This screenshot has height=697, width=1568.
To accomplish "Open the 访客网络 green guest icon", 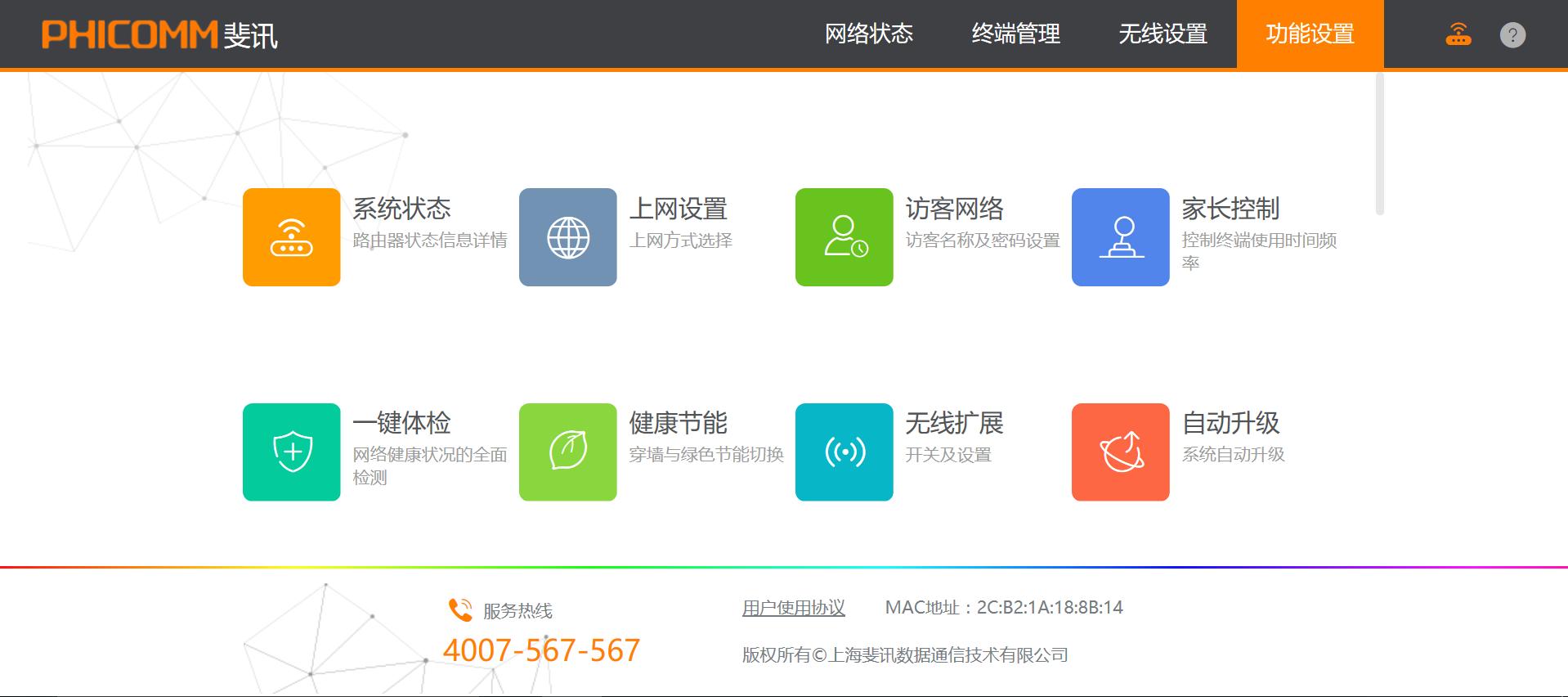I will [x=844, y=237].
